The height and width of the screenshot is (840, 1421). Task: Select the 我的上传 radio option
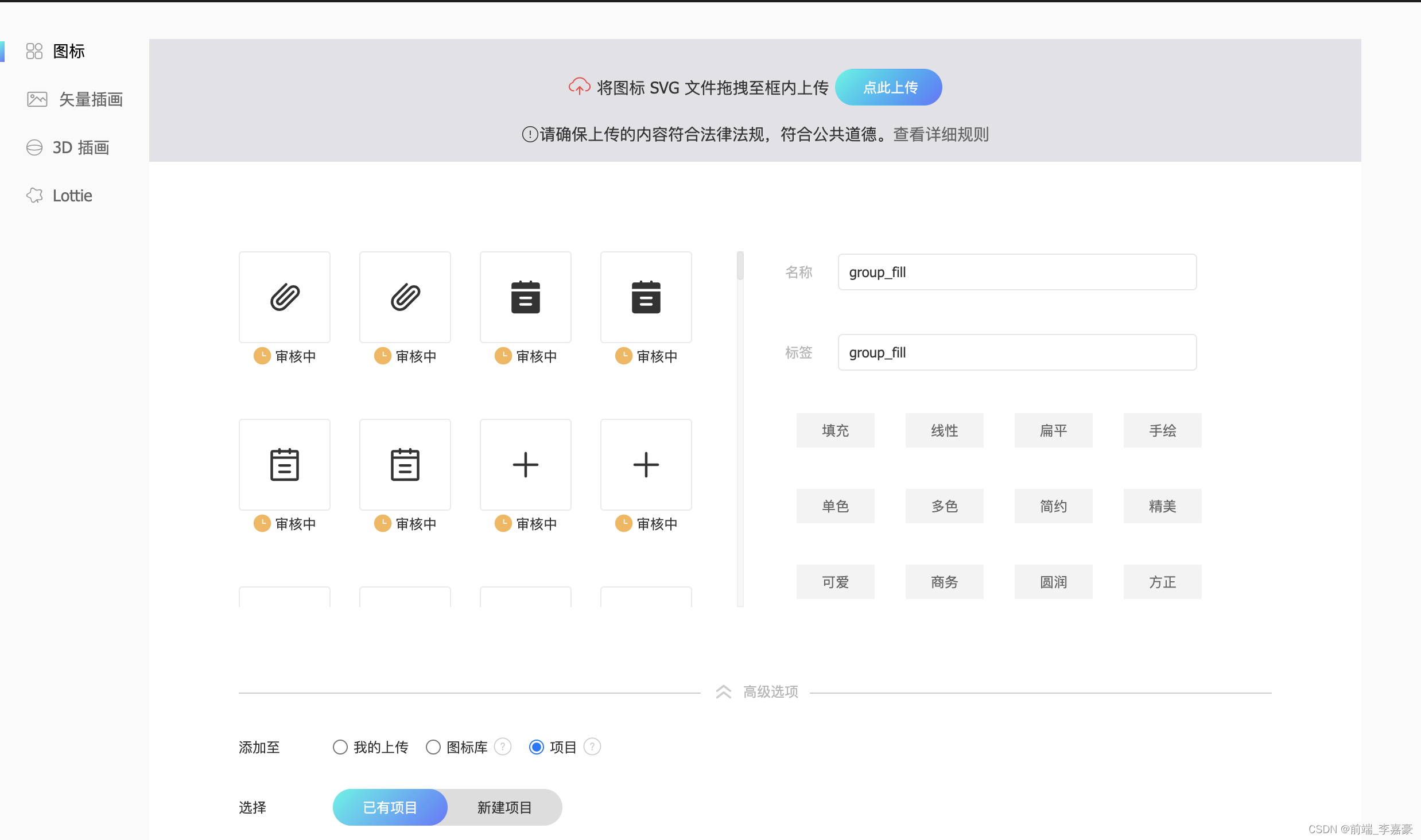340,747
